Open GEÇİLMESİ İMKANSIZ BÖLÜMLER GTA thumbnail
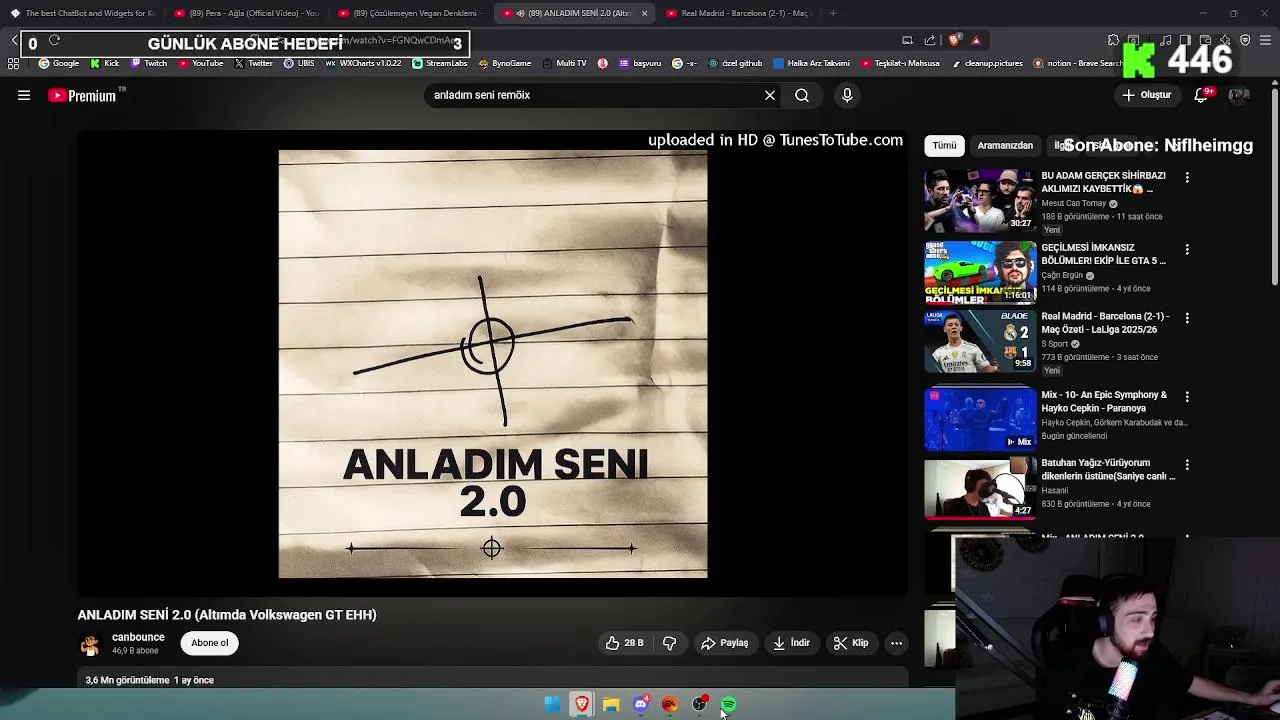This screenshot has height=720, width=1280. (980, 271)
